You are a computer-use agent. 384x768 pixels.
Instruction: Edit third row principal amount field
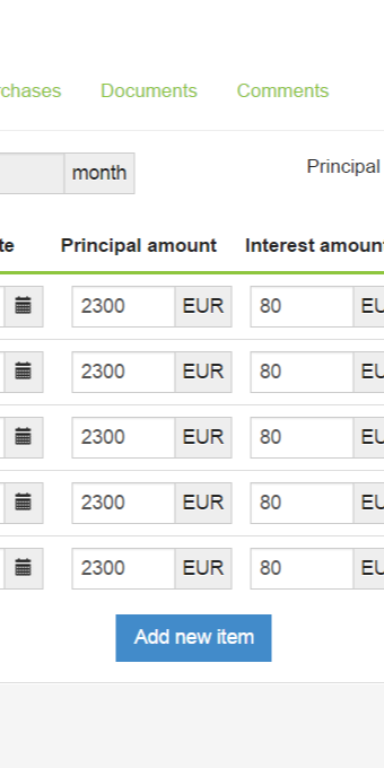[123, 437]
